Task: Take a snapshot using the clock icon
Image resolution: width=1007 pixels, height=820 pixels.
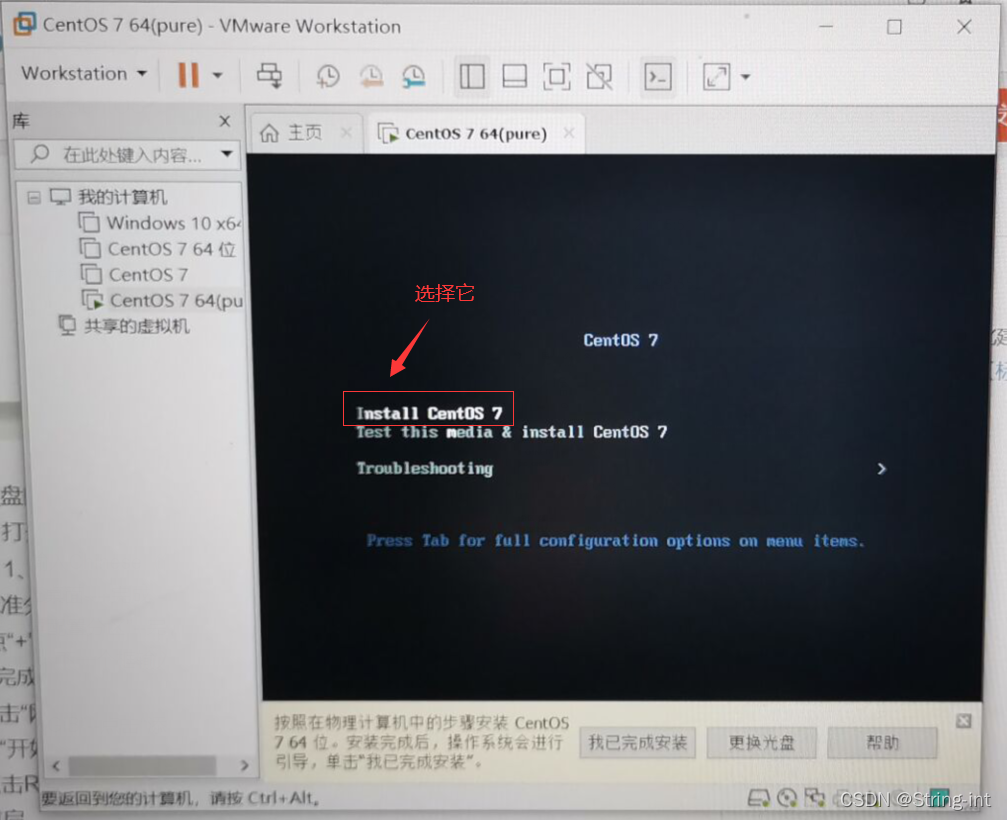Action: pos(327,76)
